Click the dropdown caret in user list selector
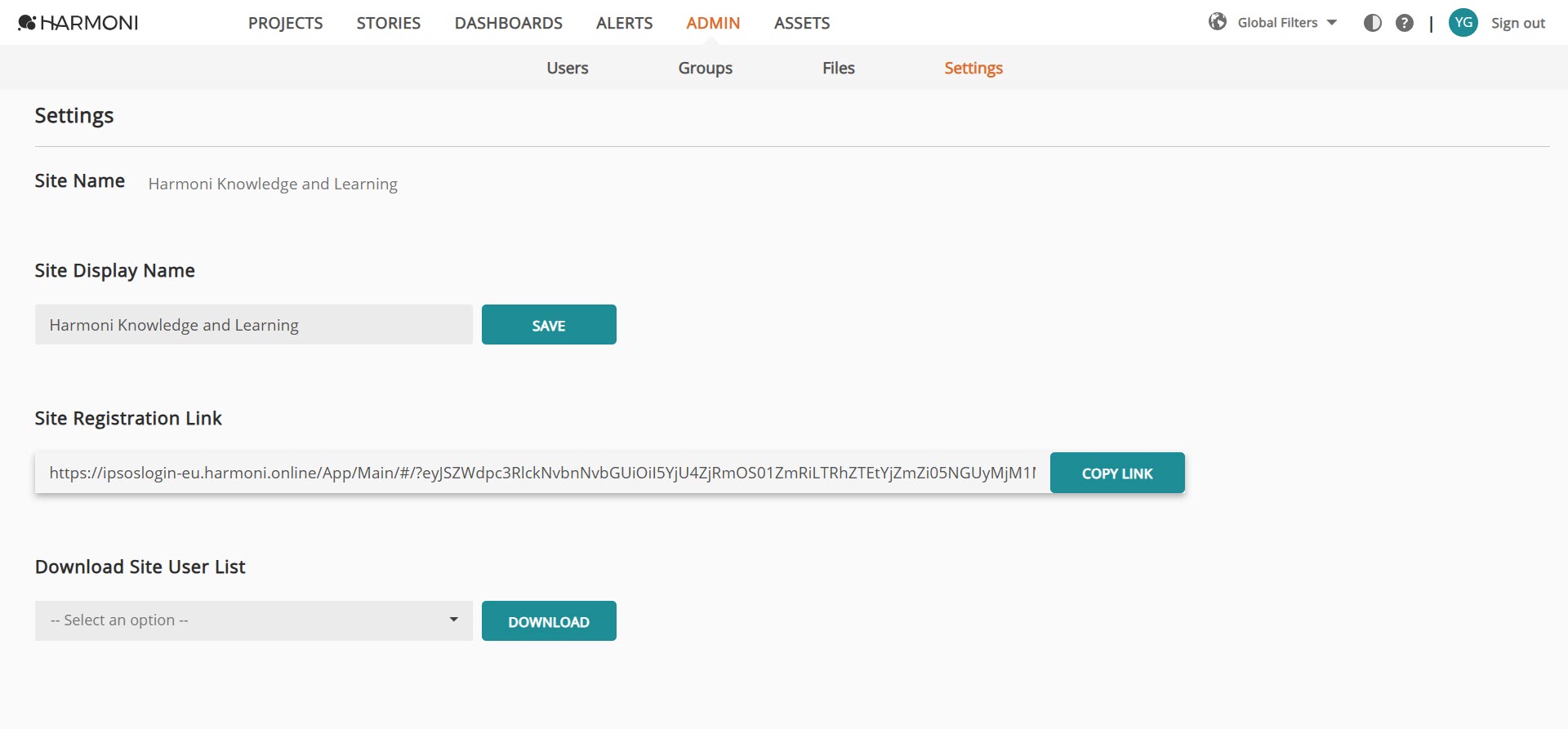Image resolution: width=1568 pixels, height=729 pixels. point(453,620)
